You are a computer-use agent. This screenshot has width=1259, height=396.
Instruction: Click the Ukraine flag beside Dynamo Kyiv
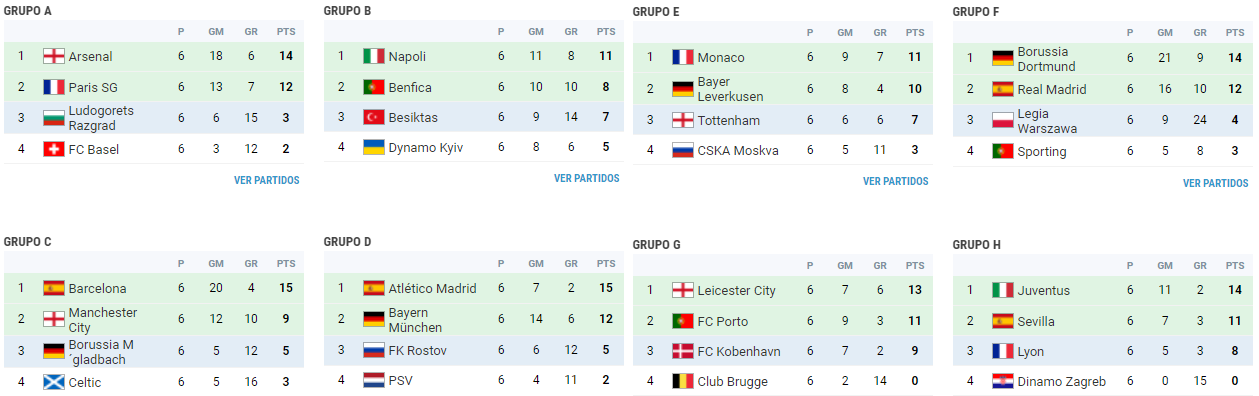coord(373,147)
